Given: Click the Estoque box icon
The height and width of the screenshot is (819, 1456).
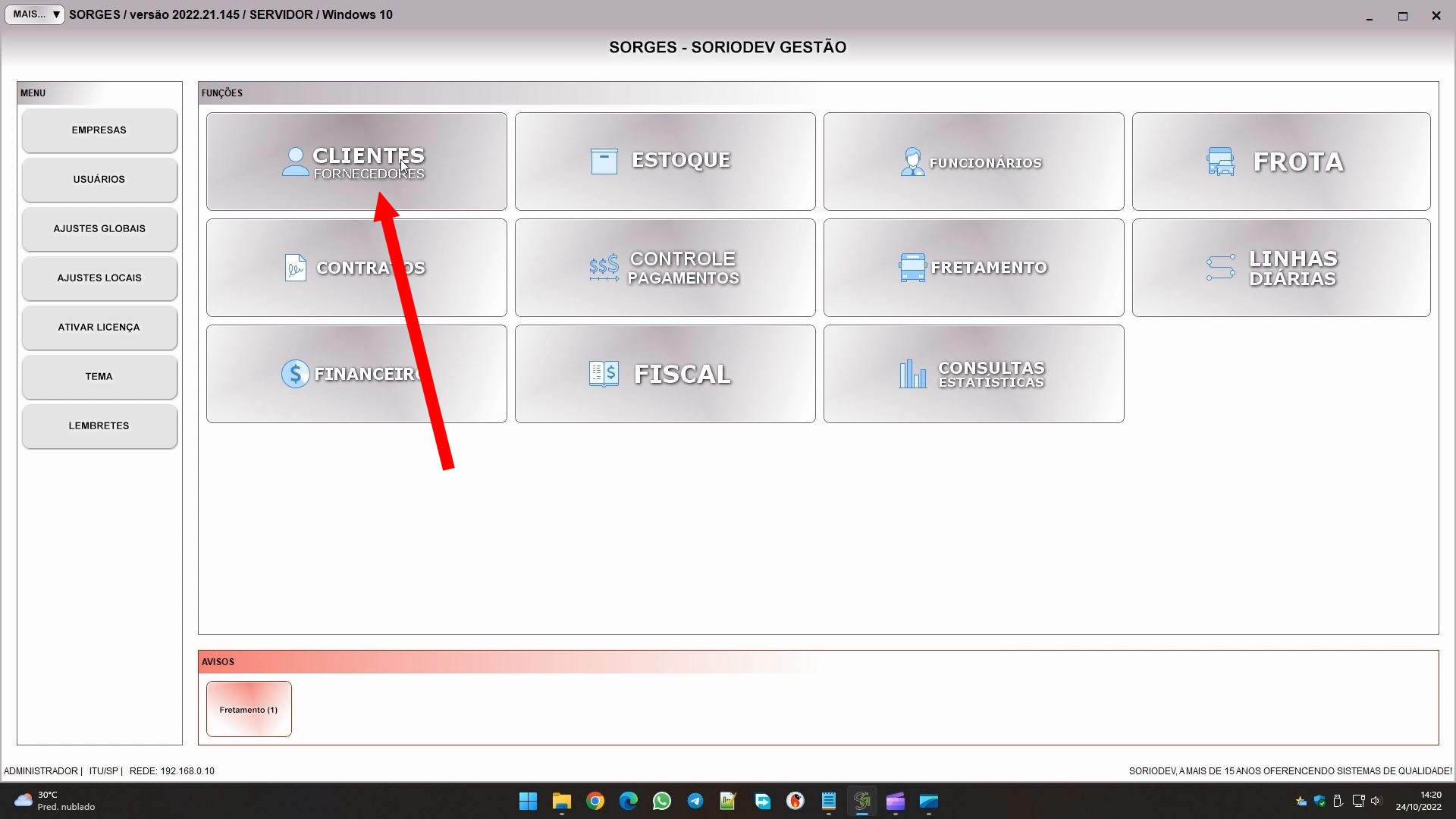Looking at the screenshot, I should click(x=604, y=162).
